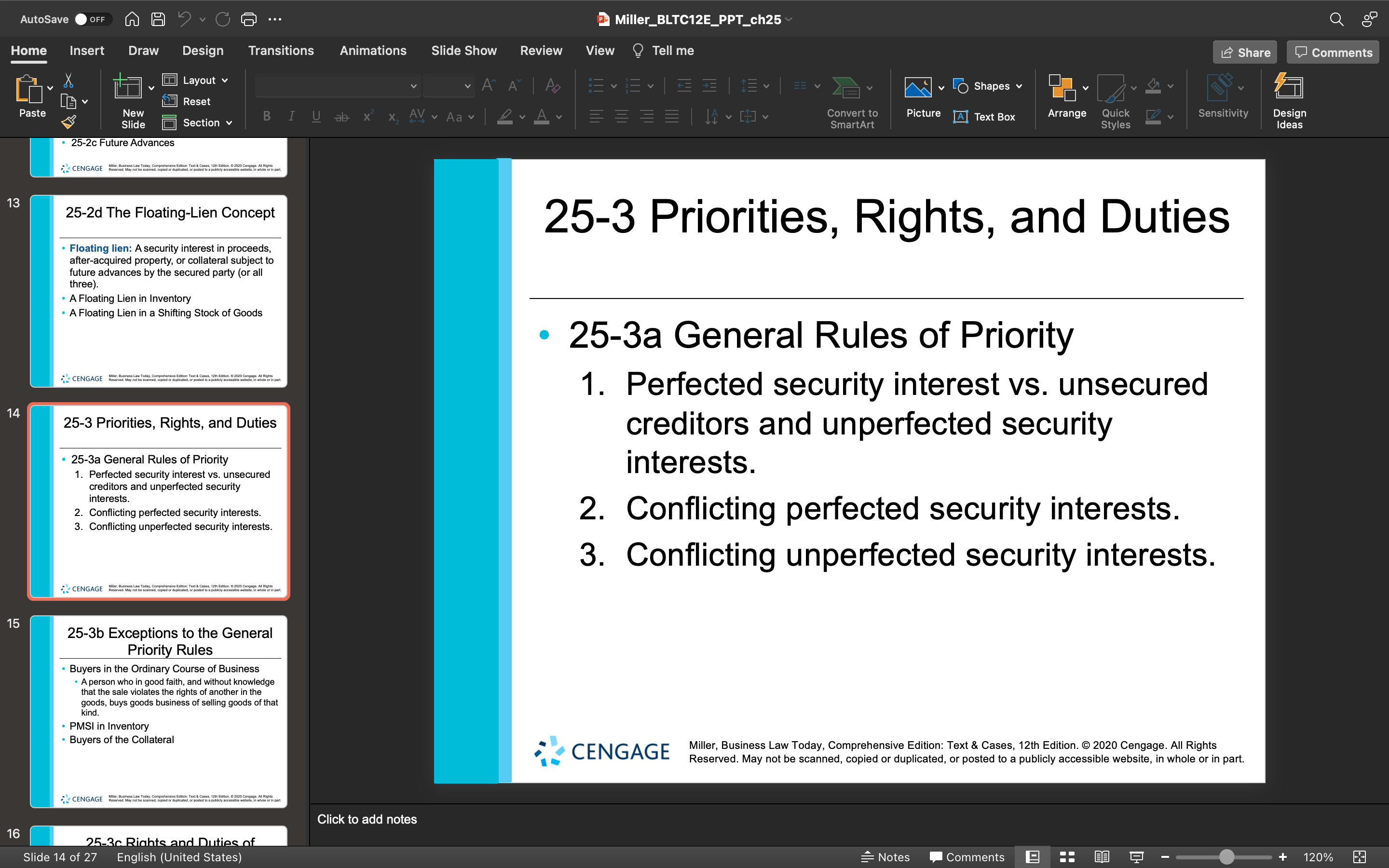Increase font size

click(x=489, y=85)
